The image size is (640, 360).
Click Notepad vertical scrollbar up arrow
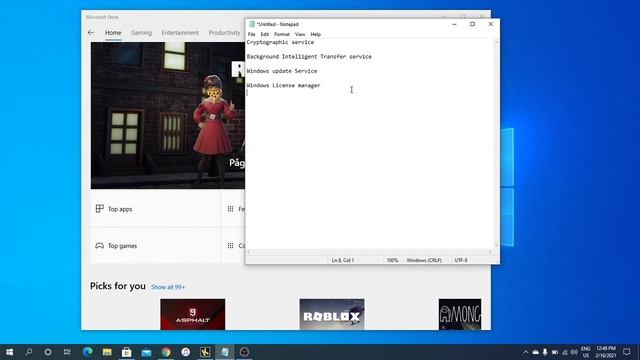[496, 42]
